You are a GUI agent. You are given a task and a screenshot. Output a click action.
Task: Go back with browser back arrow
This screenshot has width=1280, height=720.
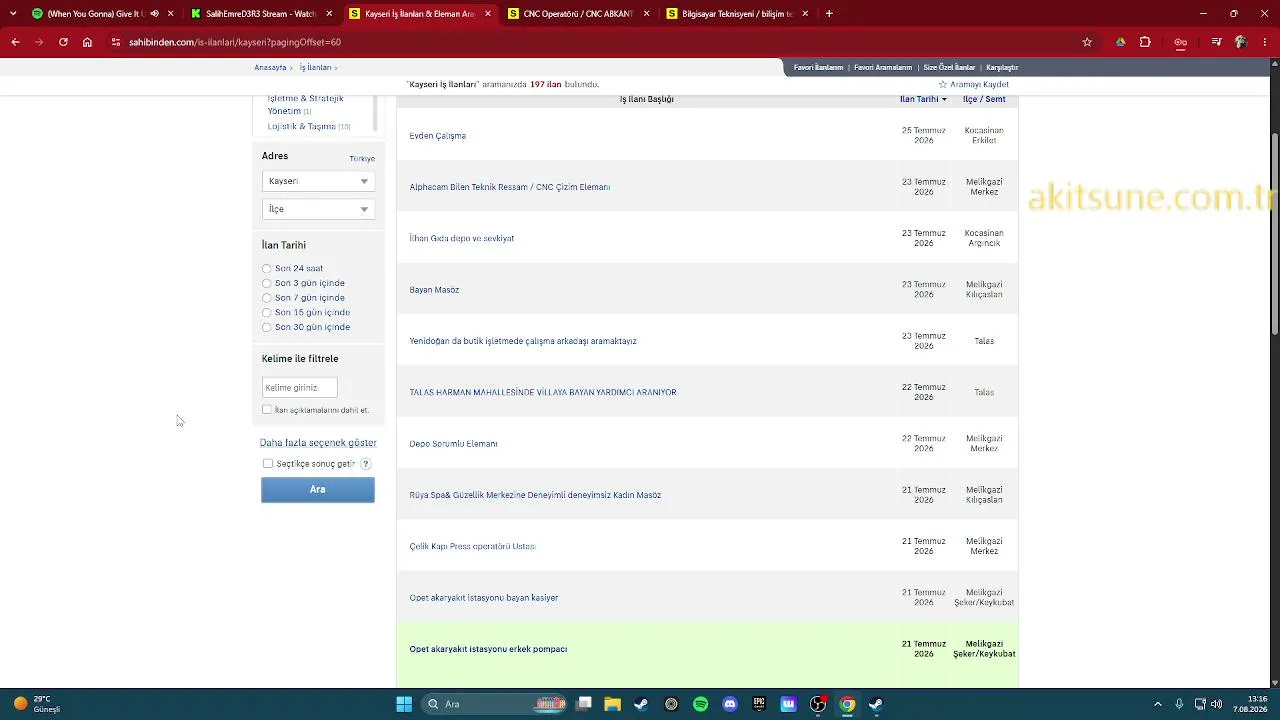15,42
